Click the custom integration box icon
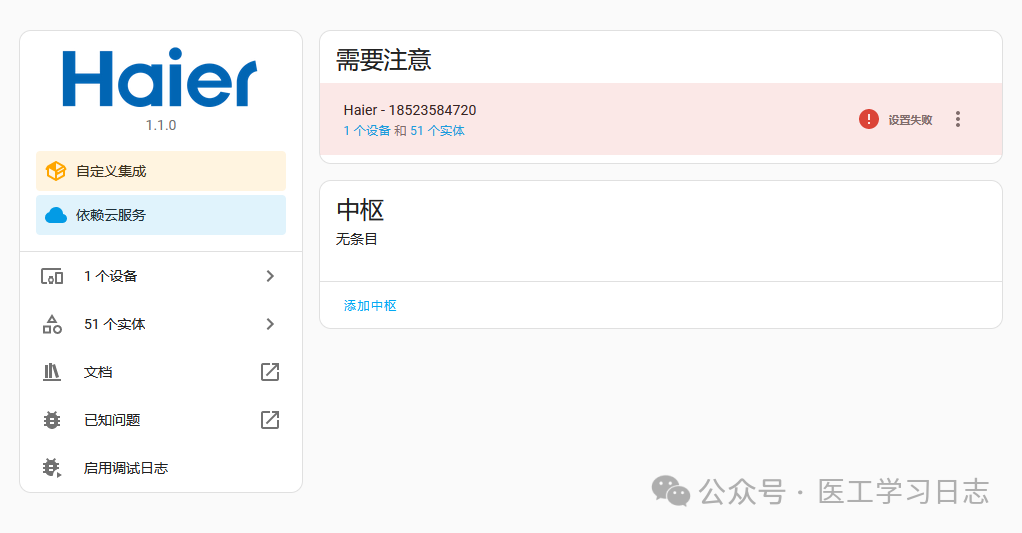The height and width of the screenshot is (533, 1022). [x=55, y=171]
